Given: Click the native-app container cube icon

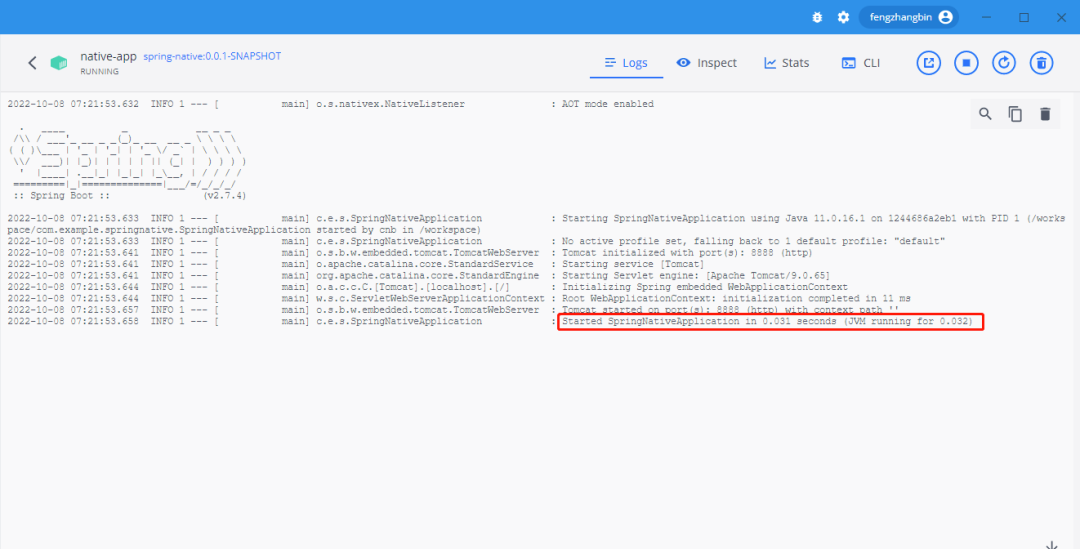Looking at the screenshot, I should pyautogui.click(x=59, y=63).
